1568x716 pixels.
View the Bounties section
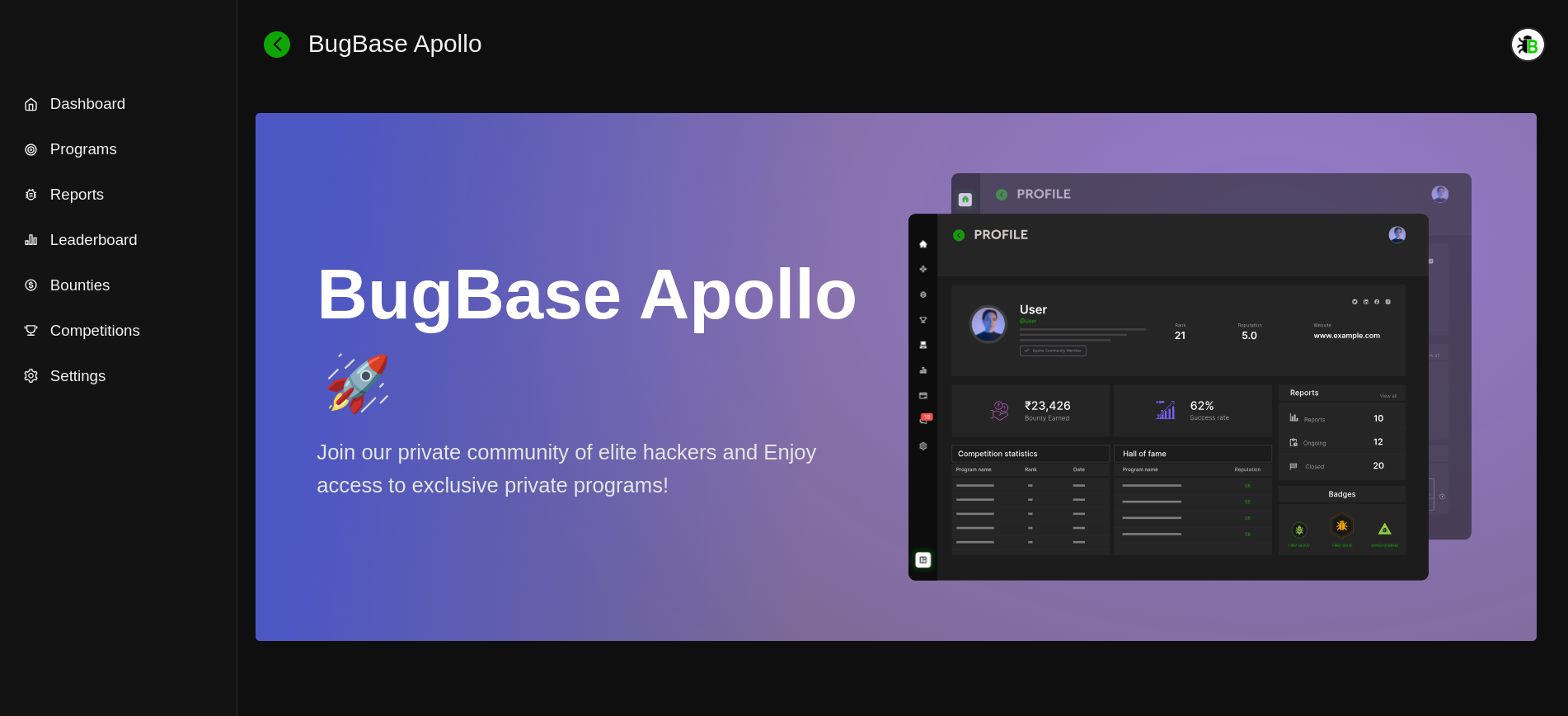pyautogui.click(x=80, y=285)
